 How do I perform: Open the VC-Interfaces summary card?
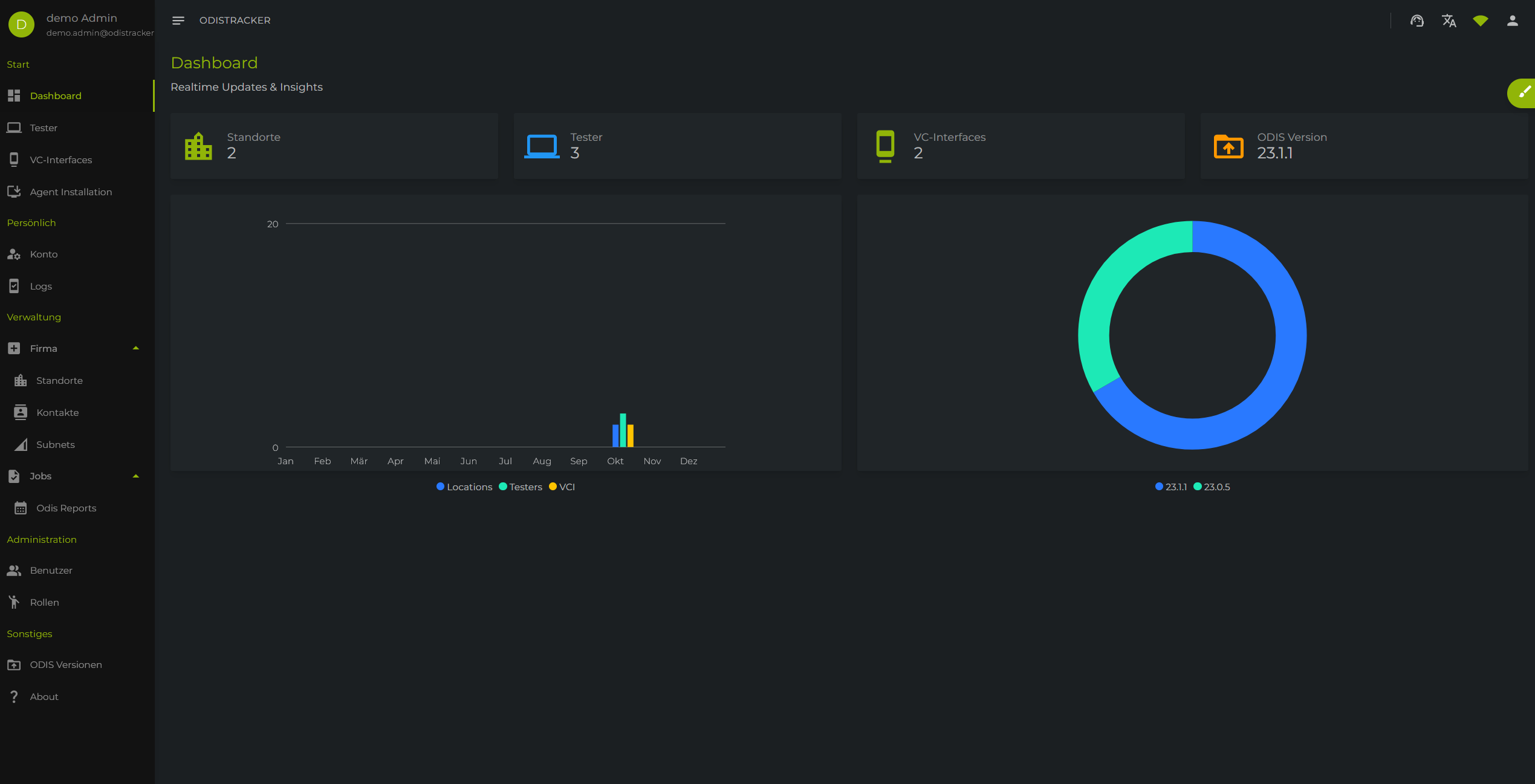pos(1021,146)
